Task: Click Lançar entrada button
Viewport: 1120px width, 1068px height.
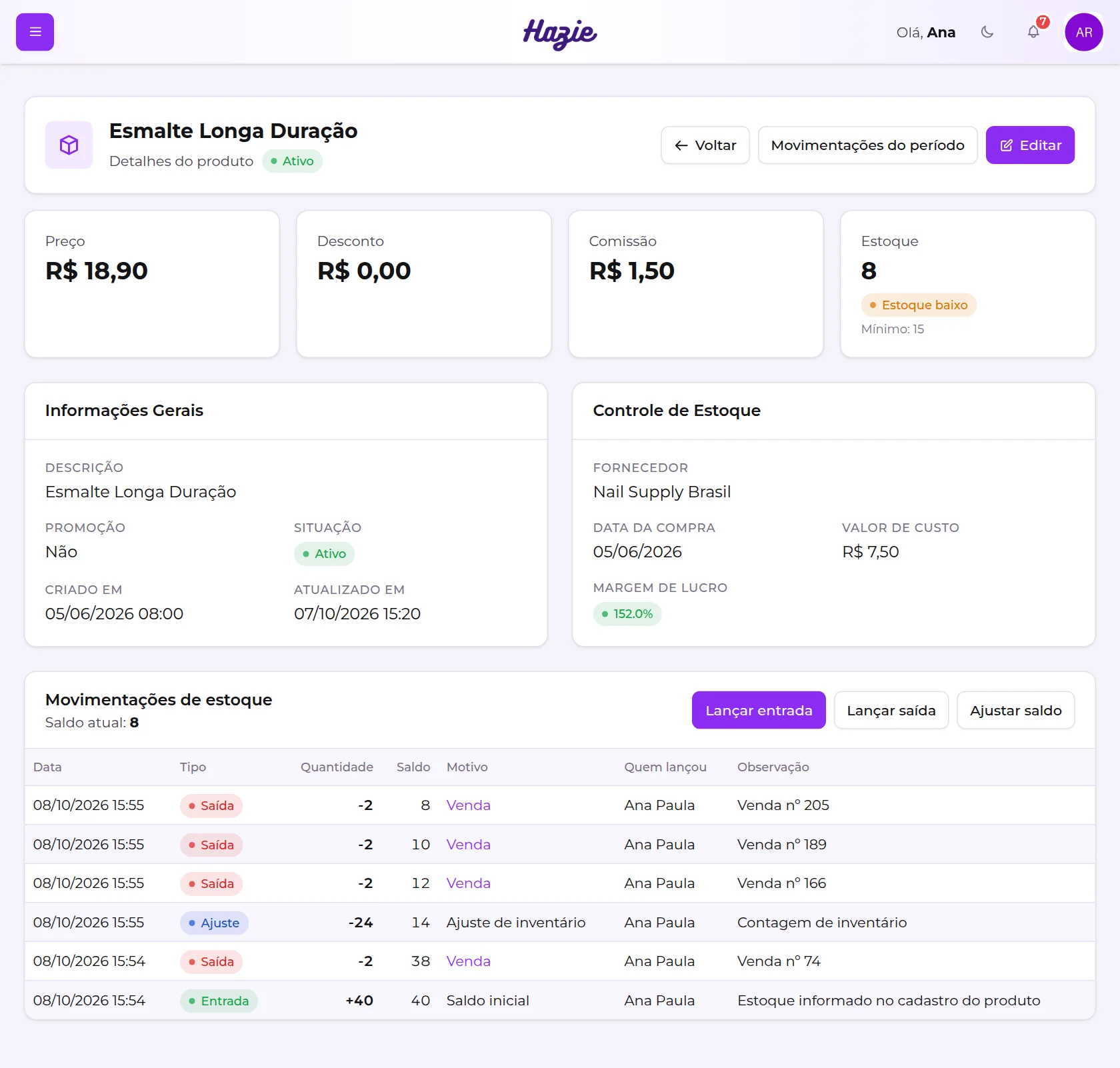Action: tap(759, 710)
